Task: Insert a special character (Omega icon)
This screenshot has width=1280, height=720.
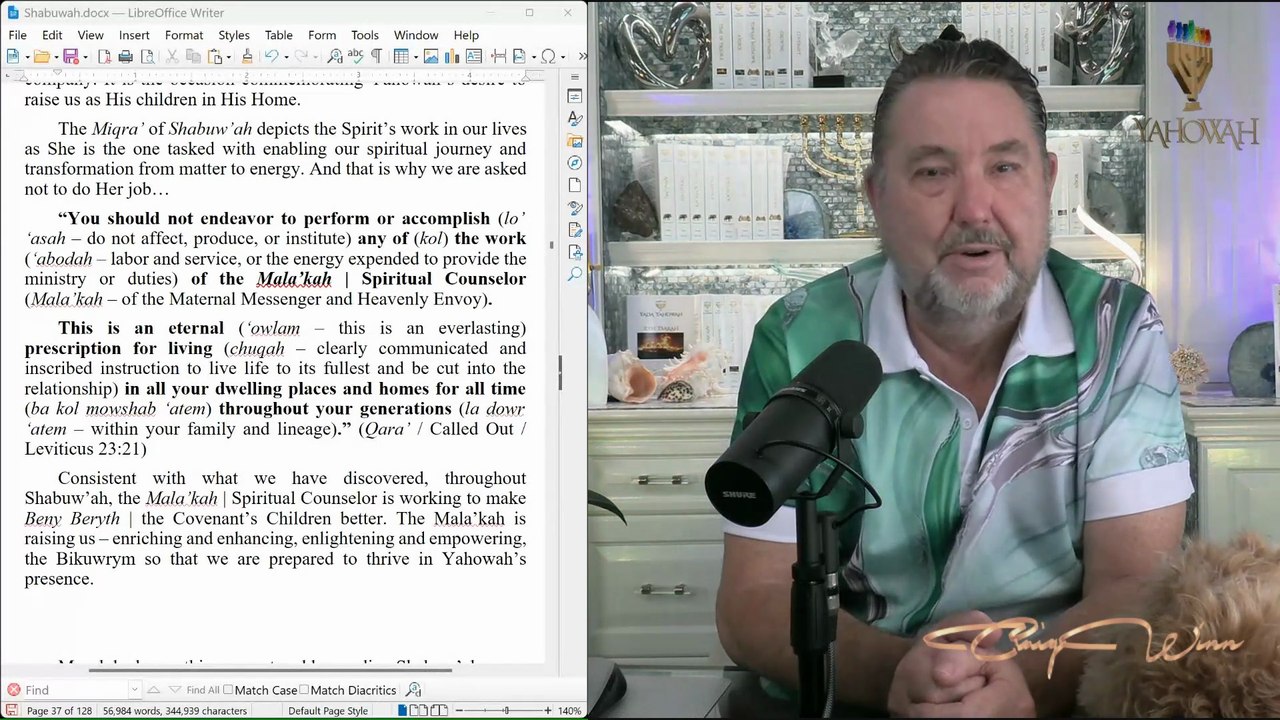Action: click(x=548, y=56)
